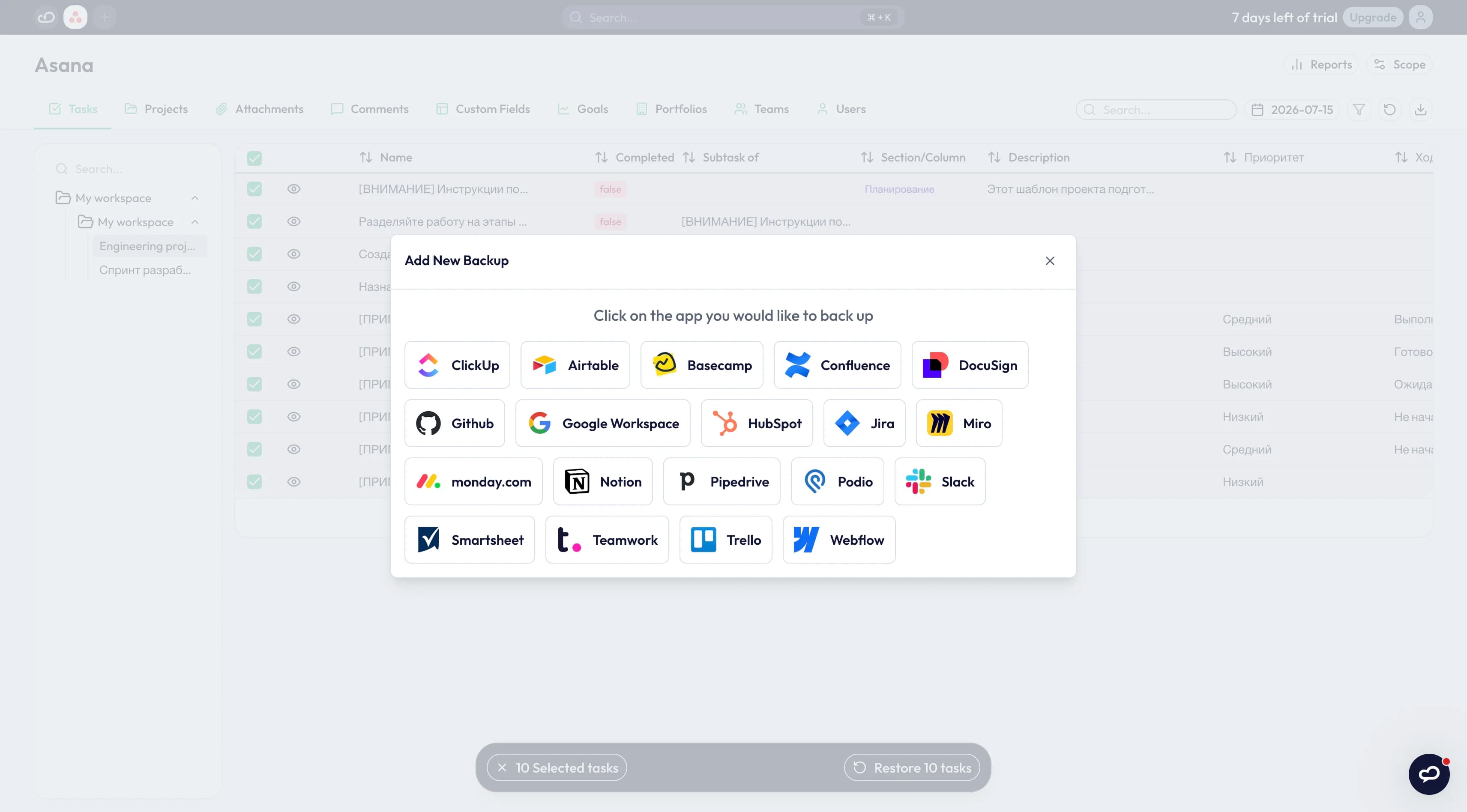Screen dimensions: 1467x812
Task: Collapse the nested My workspace folder
Action: (x=195, y=222)
